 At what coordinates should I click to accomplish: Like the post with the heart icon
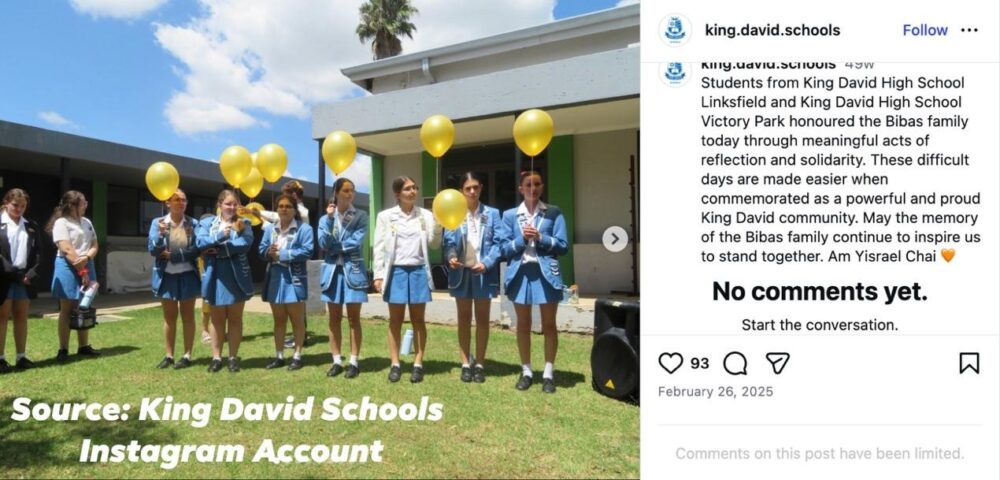tap(670, 363)
